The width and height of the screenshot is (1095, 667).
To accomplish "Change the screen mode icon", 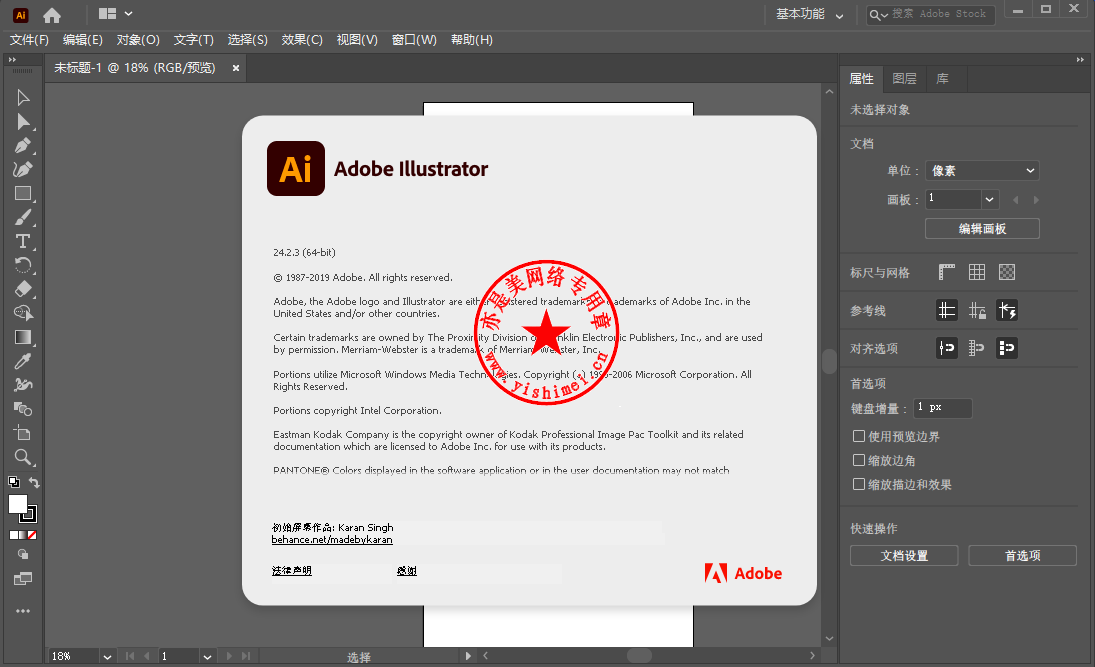I will 23,579.
